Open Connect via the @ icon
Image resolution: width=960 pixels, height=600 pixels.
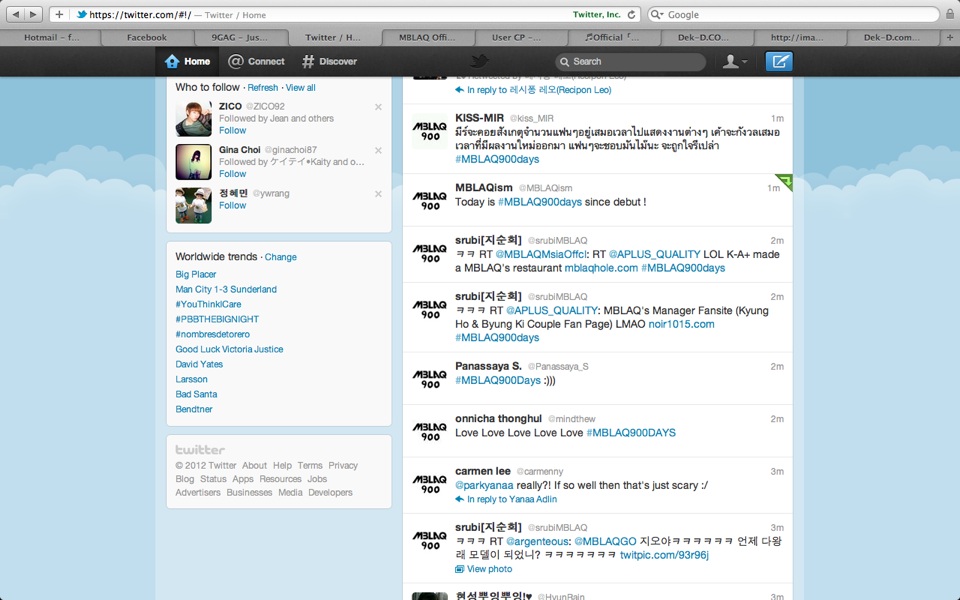pyautogui.click(x=235, y=61)
